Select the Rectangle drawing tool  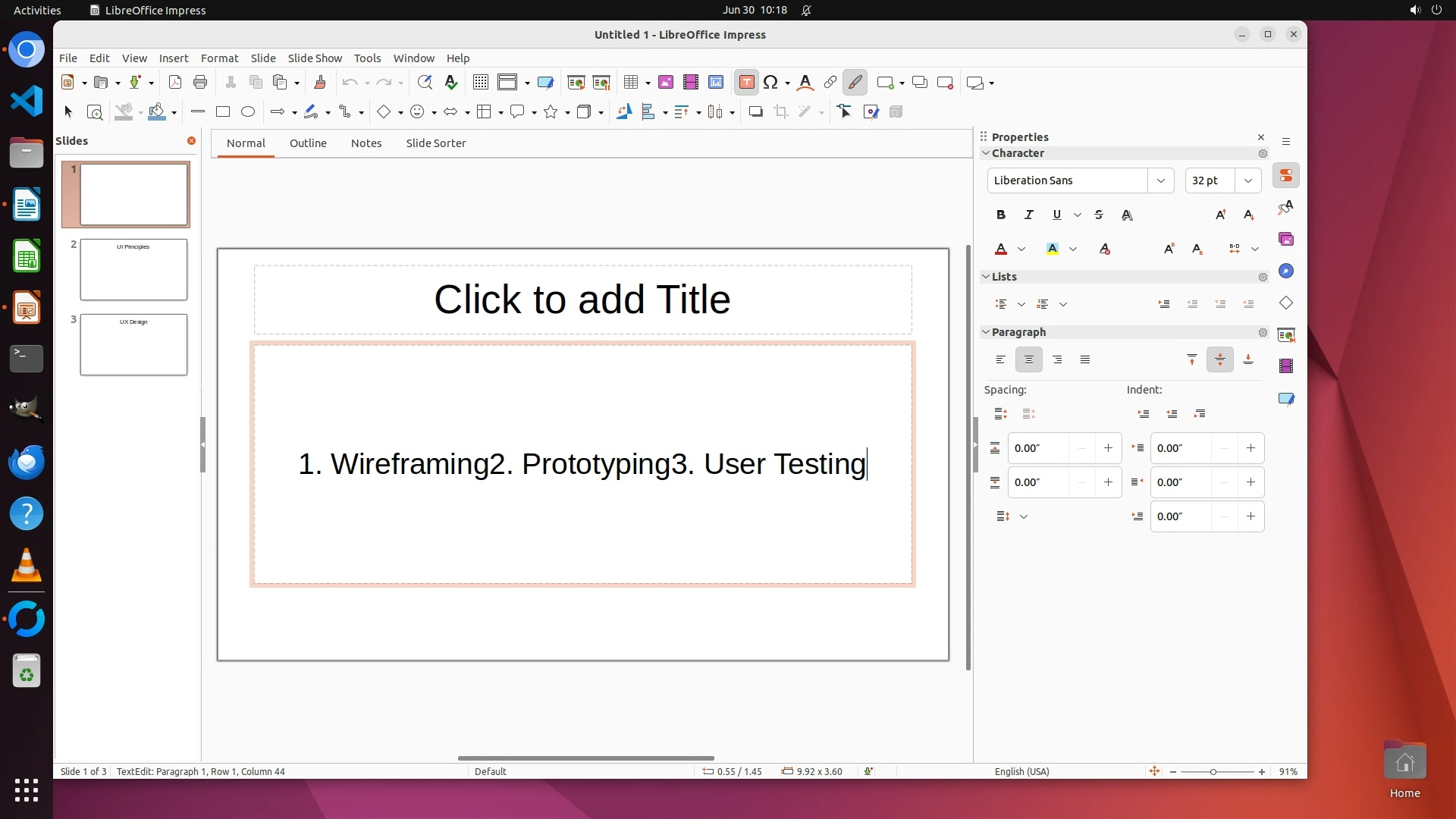pyautogui.click(x=222, y=112)
